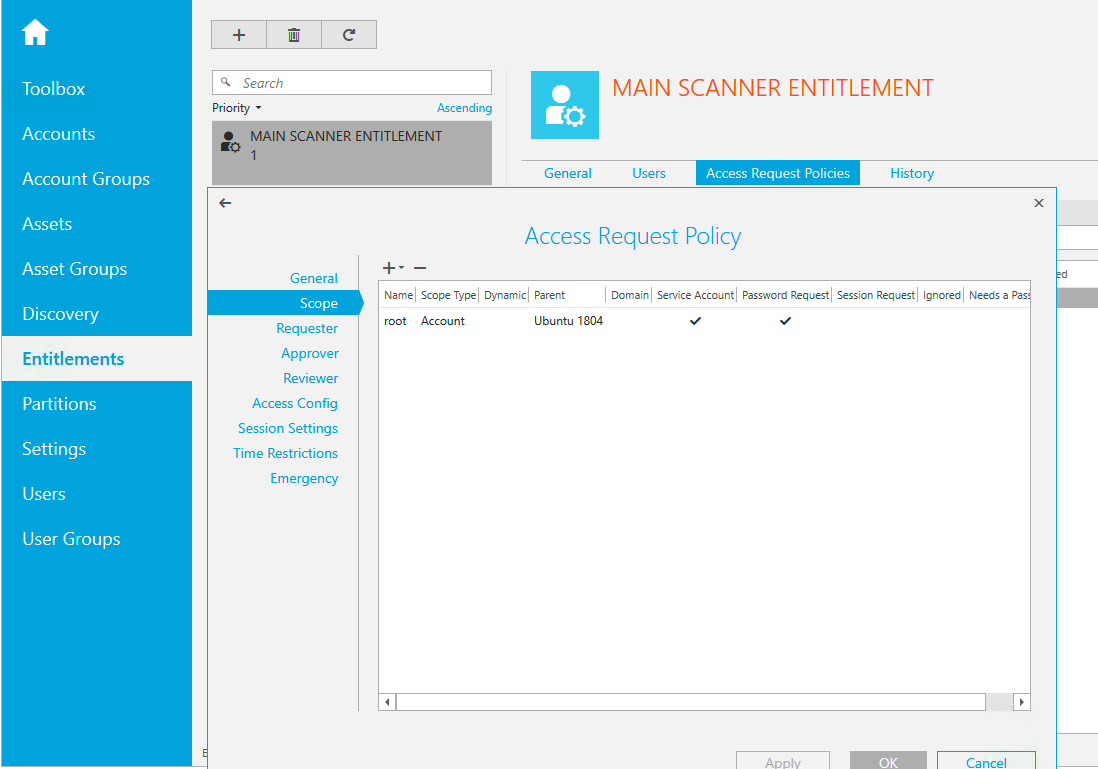
Task: Remove scope item with minus icon
Action: 420,268
